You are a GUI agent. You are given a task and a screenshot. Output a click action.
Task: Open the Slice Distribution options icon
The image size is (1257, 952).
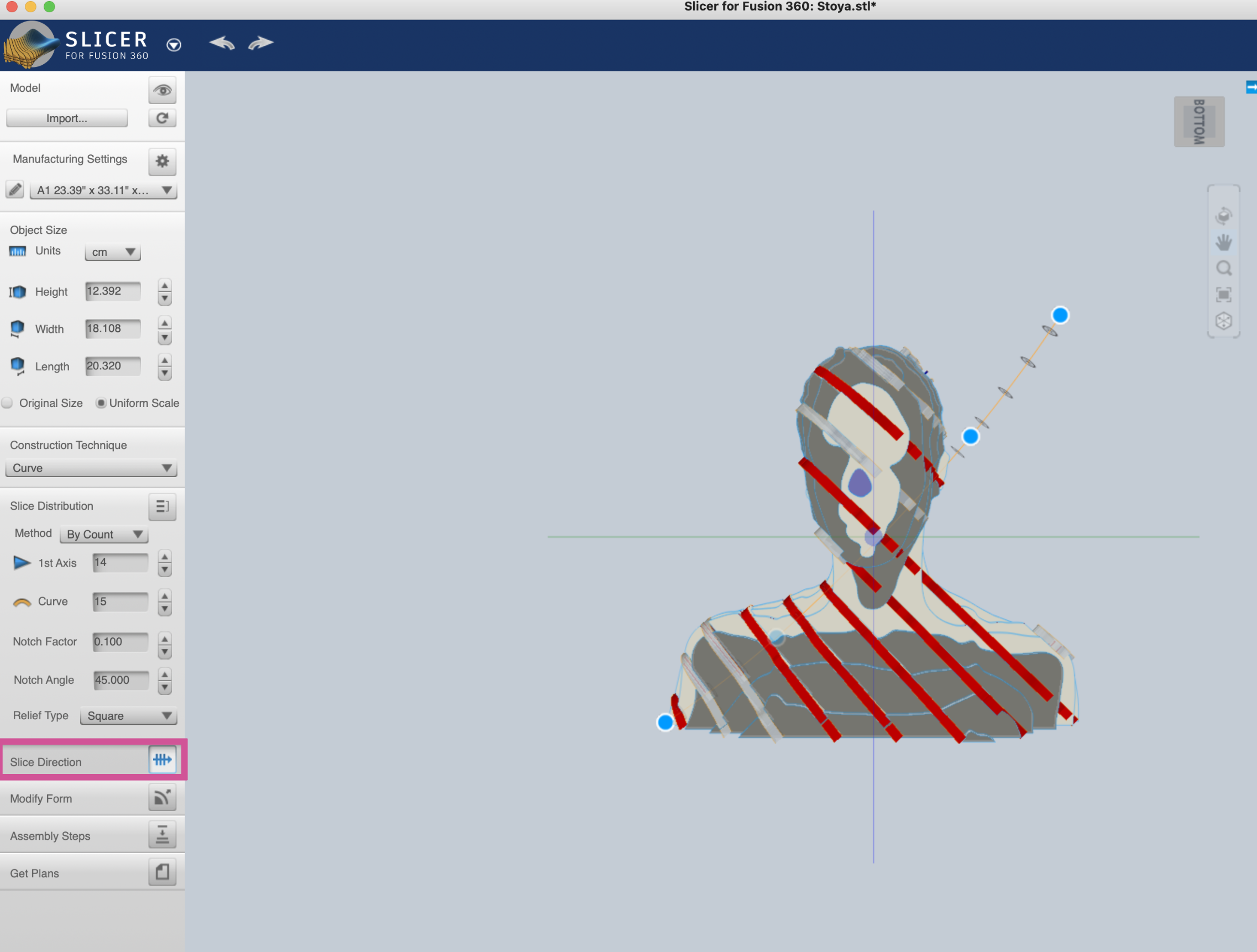click(x=162, y=506)
